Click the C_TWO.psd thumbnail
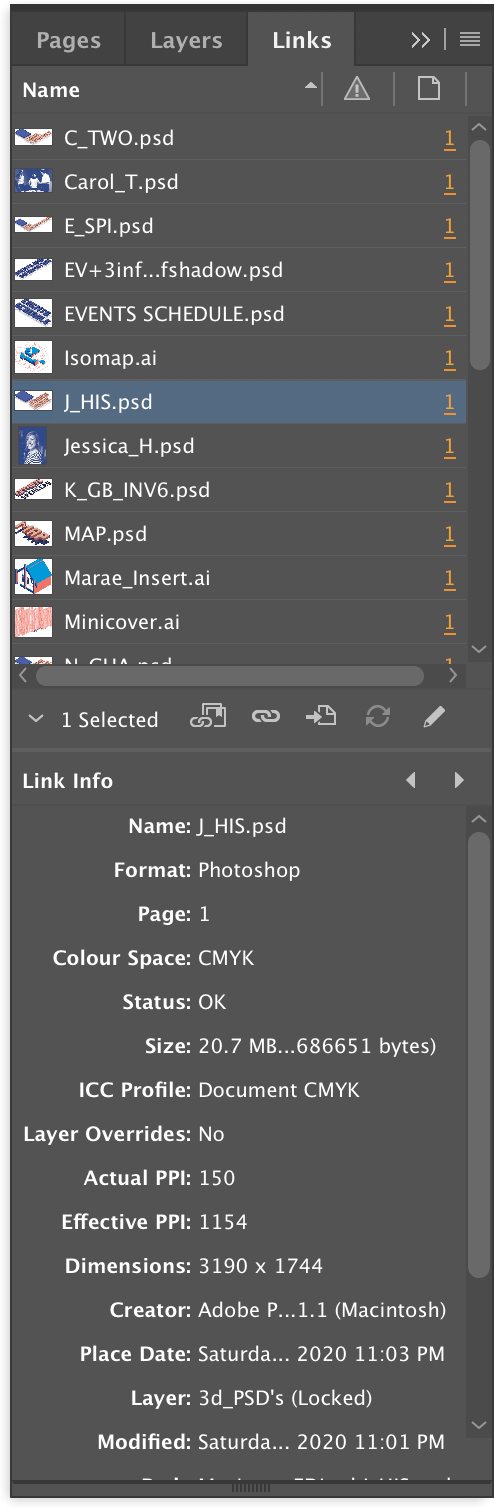494x1512 pixels. [x=33, y=139]
